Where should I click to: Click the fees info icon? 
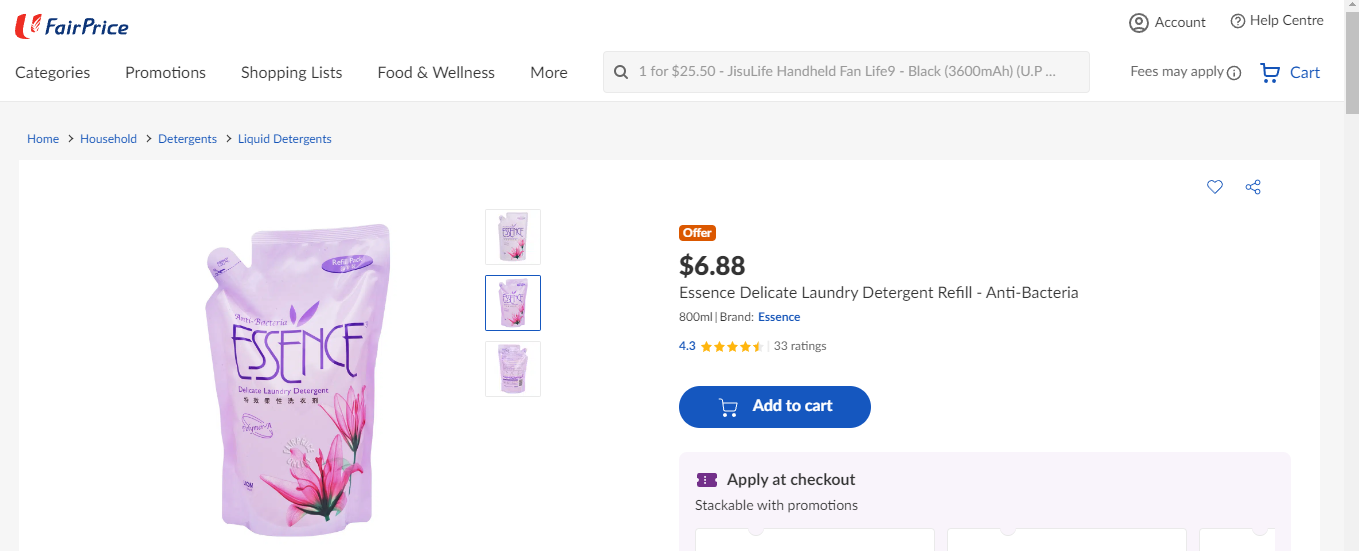pos(1234,73)
